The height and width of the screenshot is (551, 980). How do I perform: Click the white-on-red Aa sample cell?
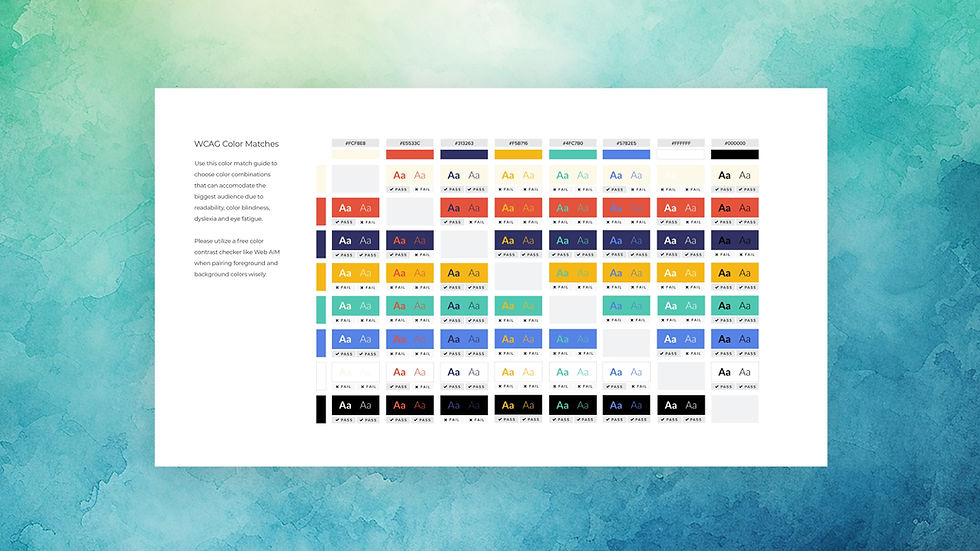(681, 207)
